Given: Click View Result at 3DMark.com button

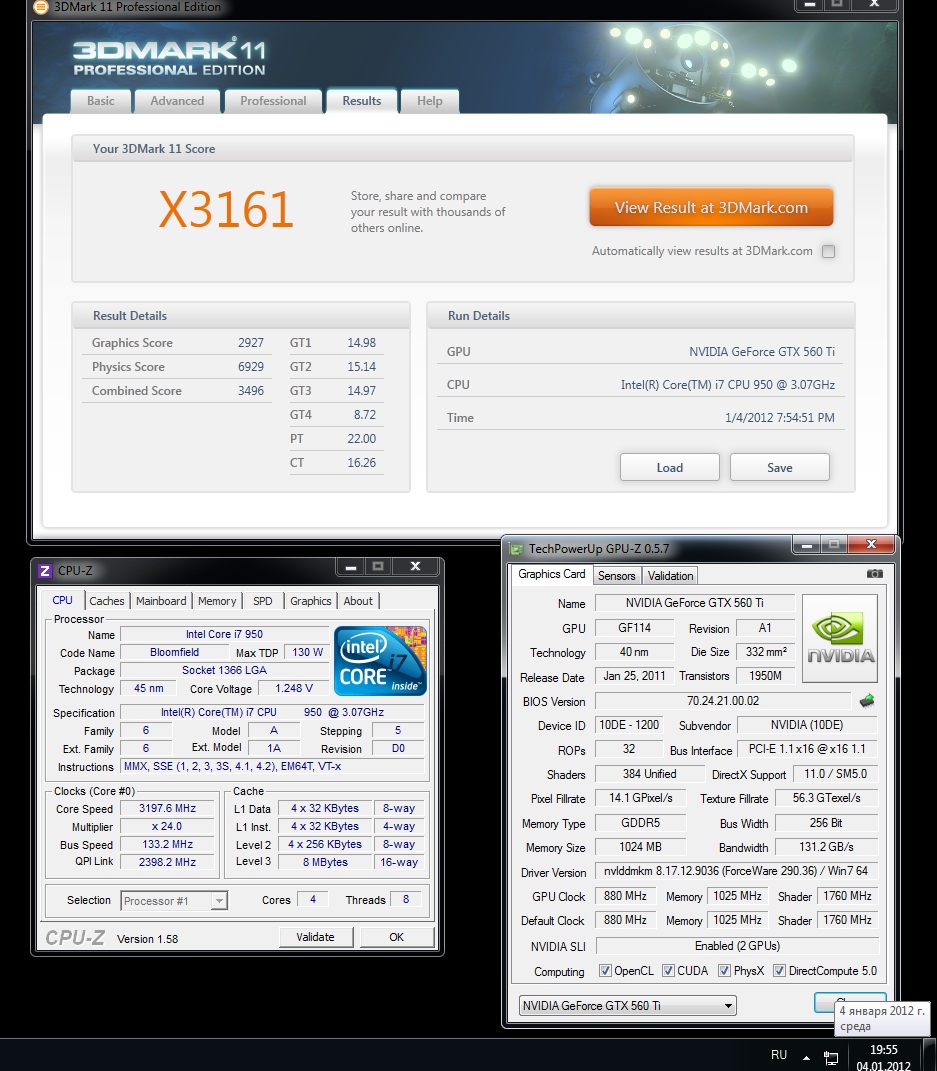Looking at the screenshot, I should (x=711, y=208).
